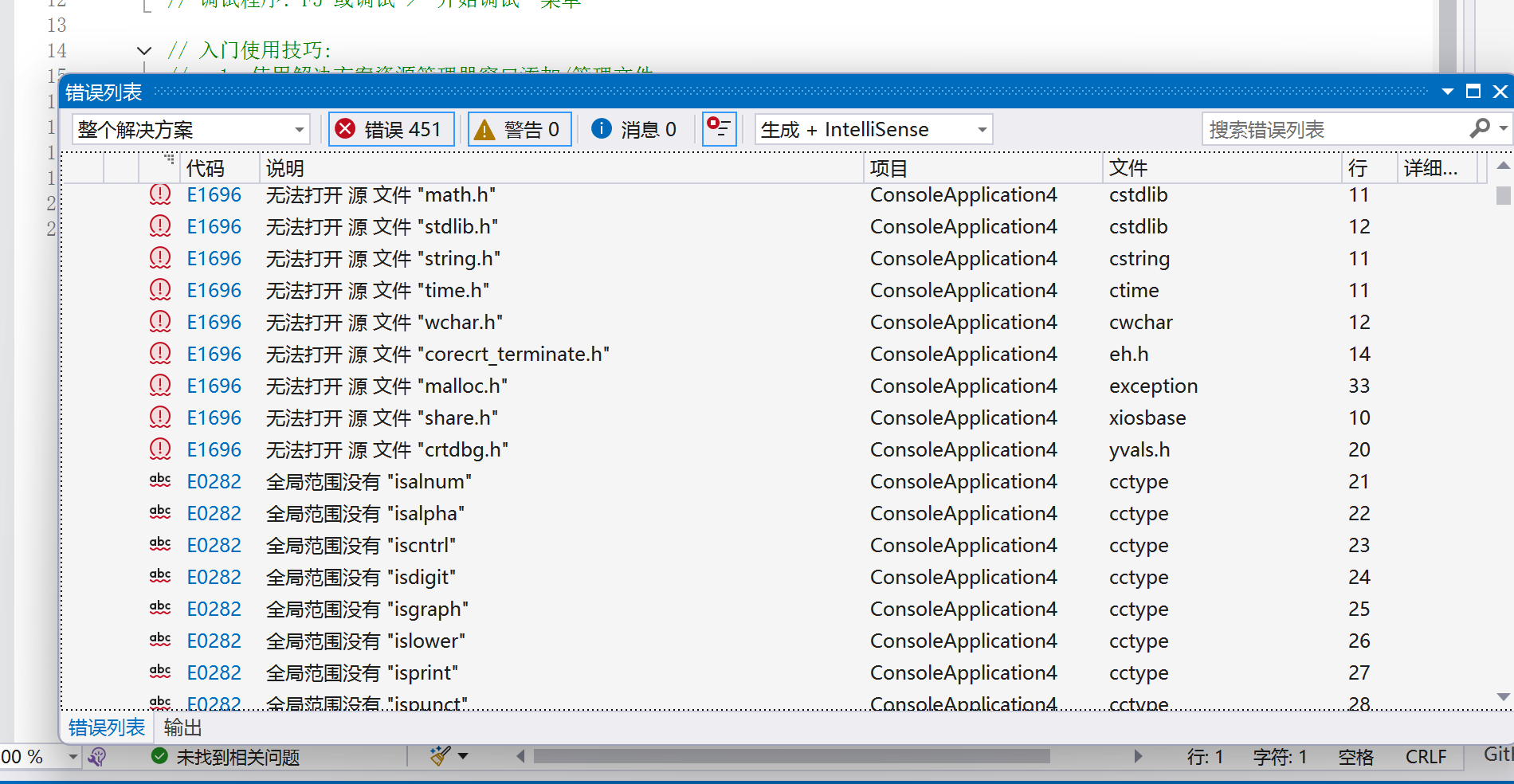This screenshot has height=784, width=1514.
Task: Sort by the 项目 column header
Action: coord(983,168)
